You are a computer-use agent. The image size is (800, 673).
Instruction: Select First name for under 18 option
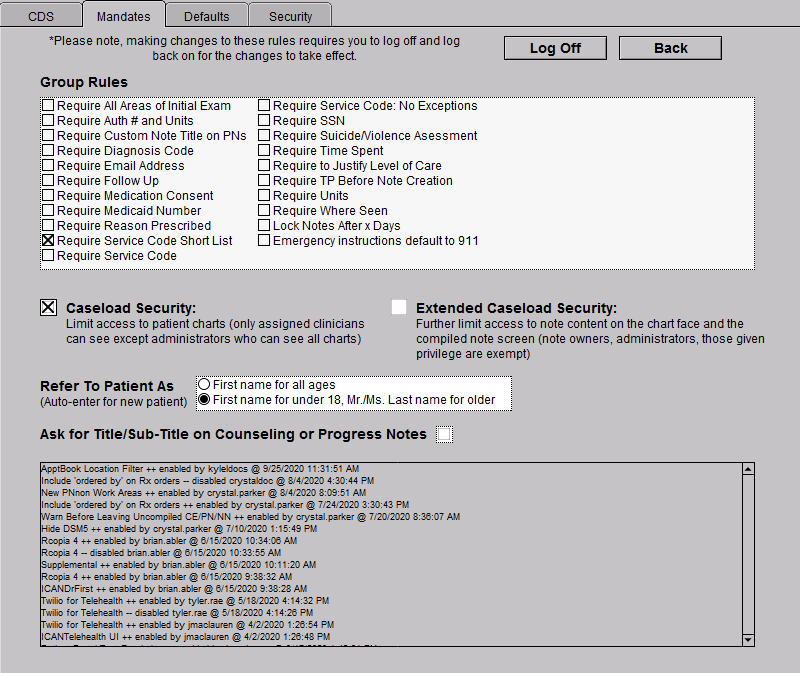coord(205,400)
